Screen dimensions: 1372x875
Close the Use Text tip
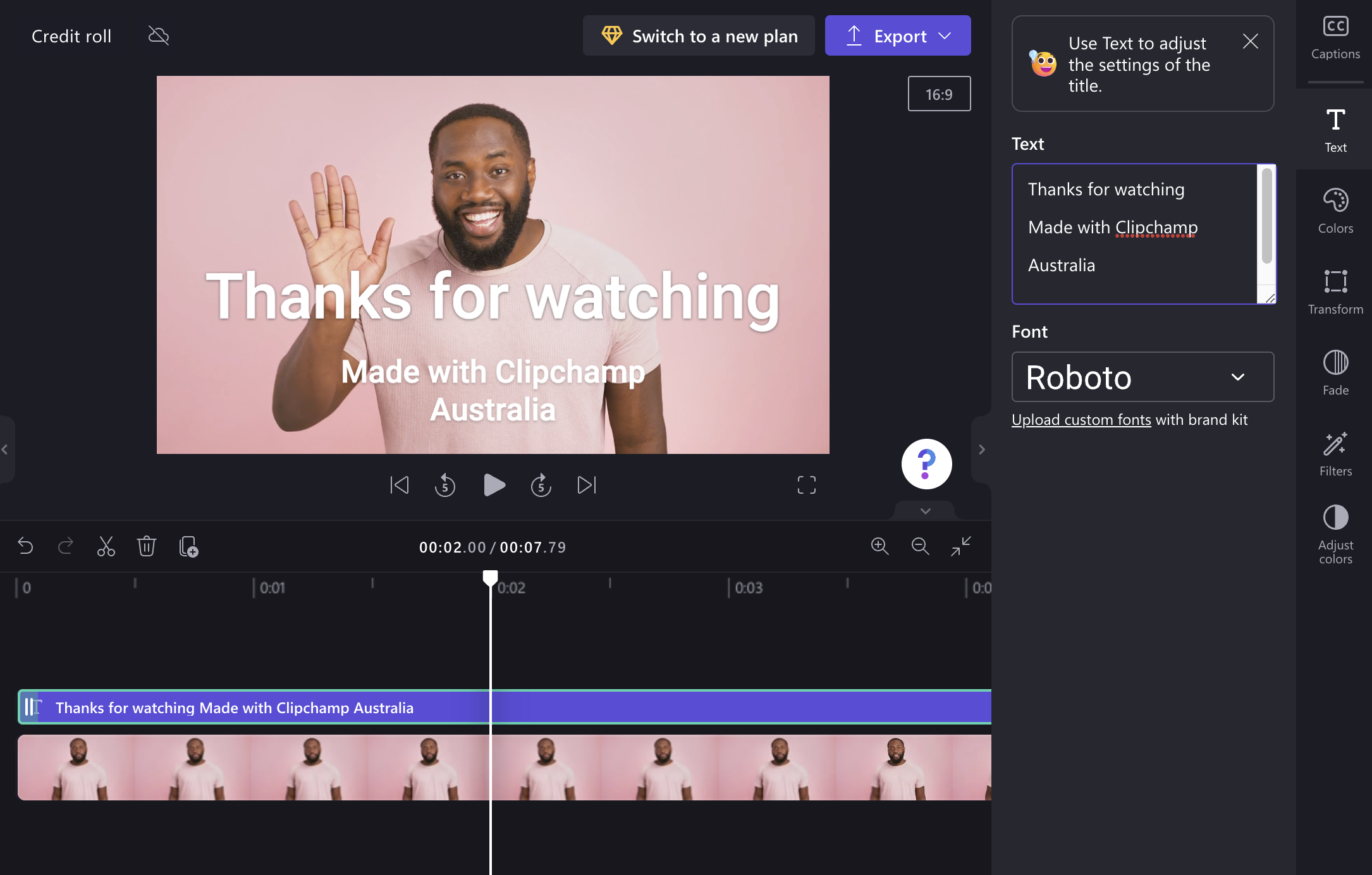1250,42
